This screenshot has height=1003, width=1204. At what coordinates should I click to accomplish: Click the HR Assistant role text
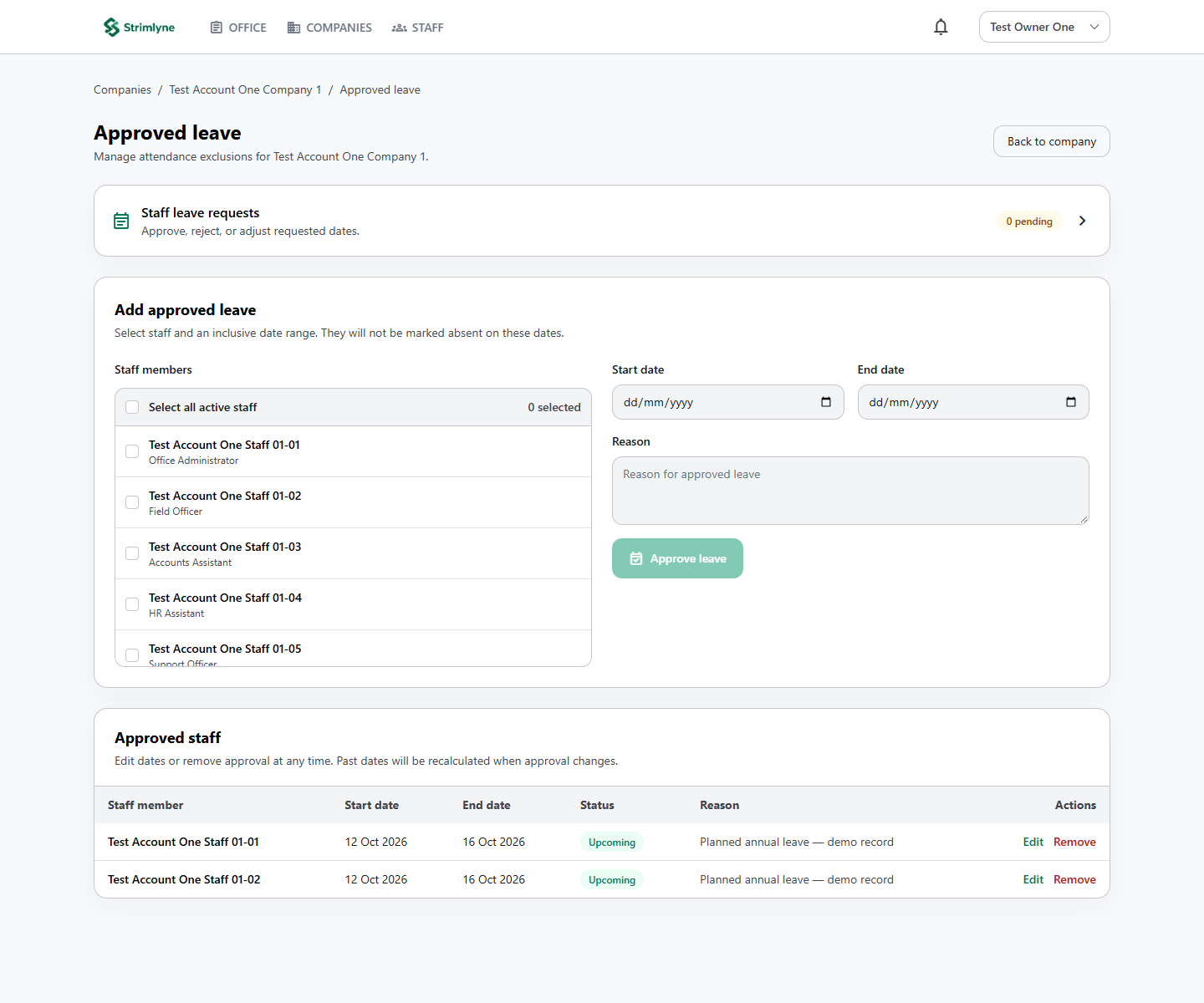click(176, 614)
